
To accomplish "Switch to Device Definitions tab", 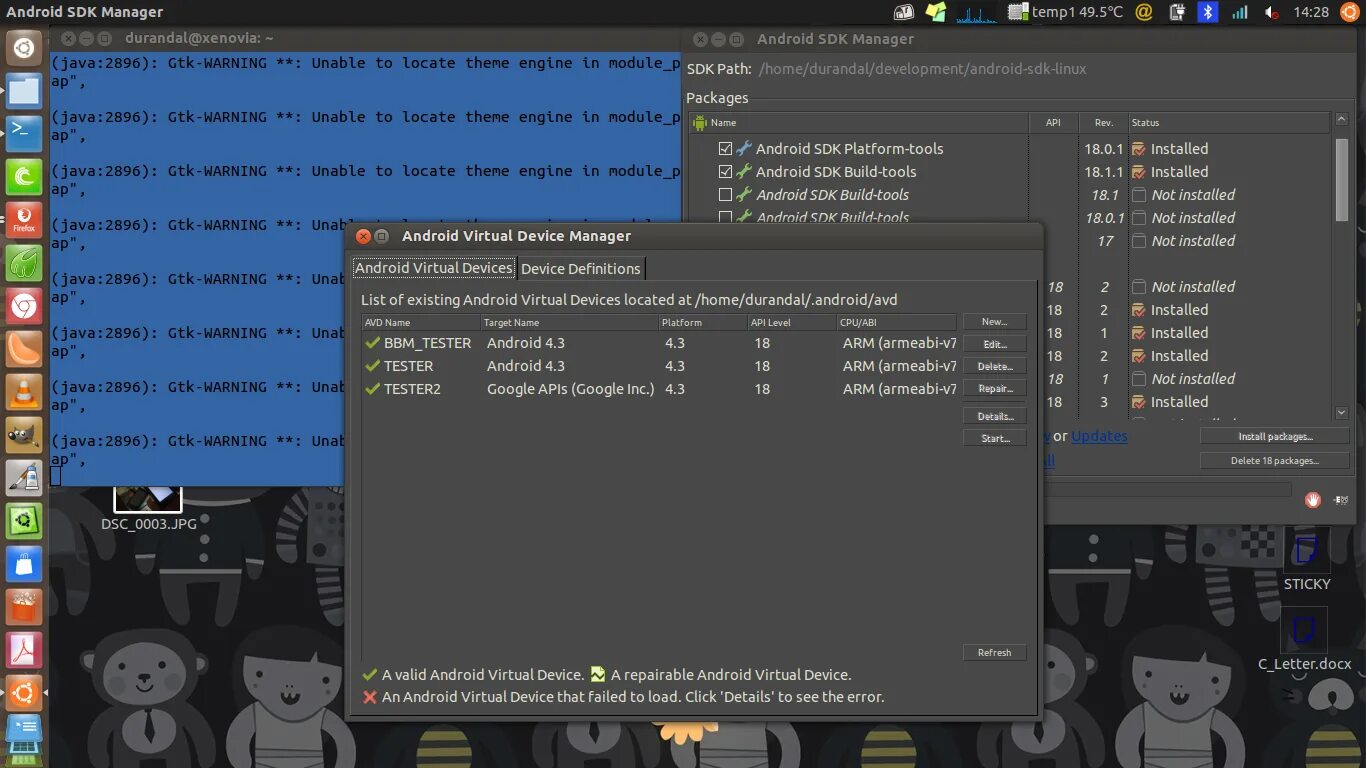I will point(580,269).
